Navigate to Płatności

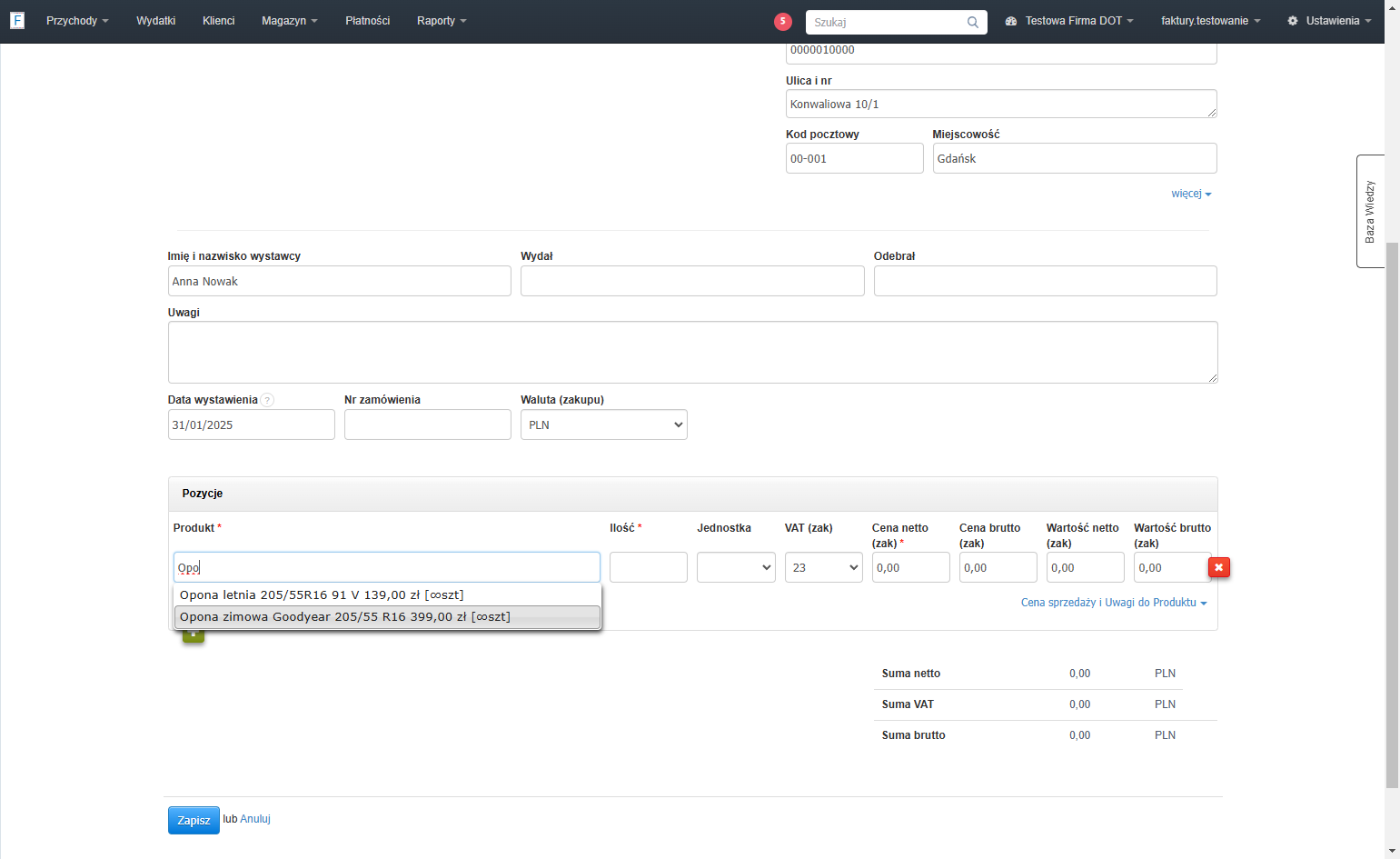pos(368,21)
